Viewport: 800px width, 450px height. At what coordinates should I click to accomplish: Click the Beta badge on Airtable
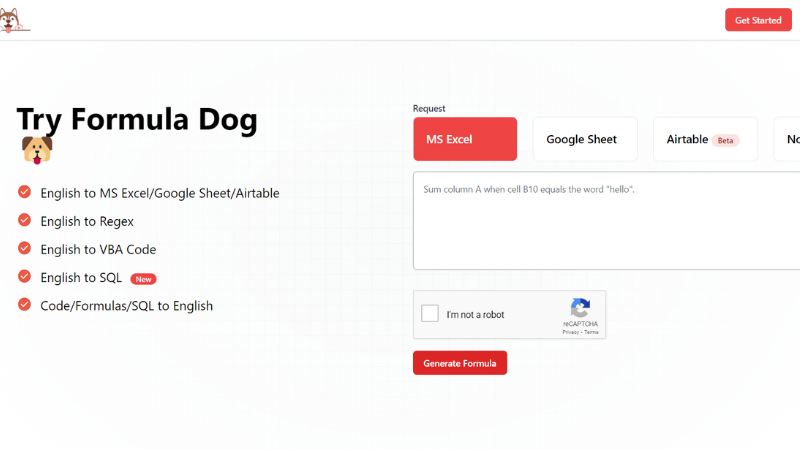[x=726, y=140]
